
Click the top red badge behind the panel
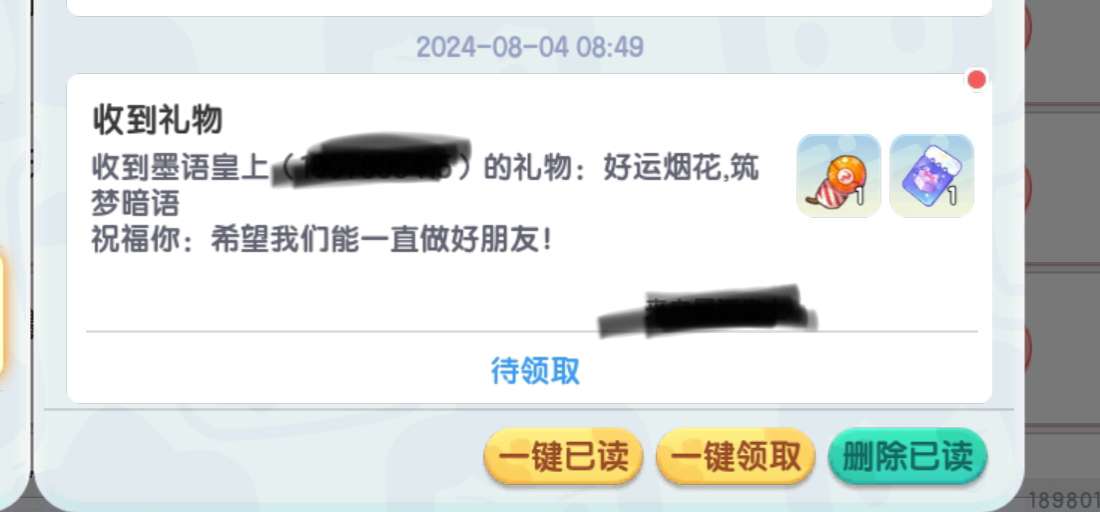click(1026, 27)
